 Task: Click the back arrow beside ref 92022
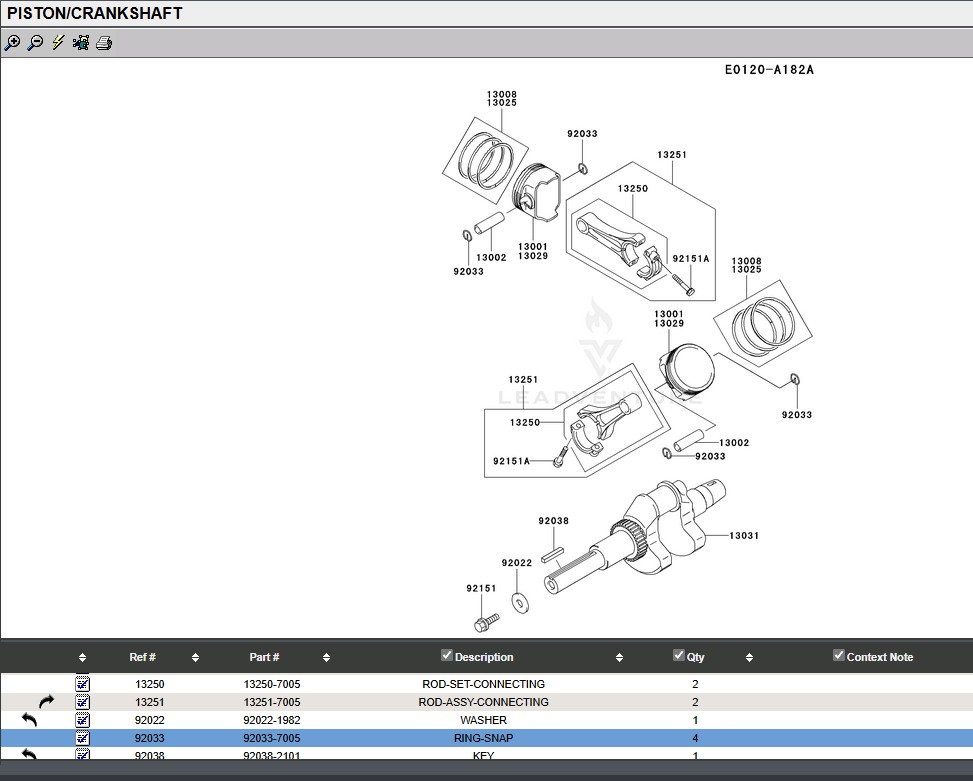[29, 720]
